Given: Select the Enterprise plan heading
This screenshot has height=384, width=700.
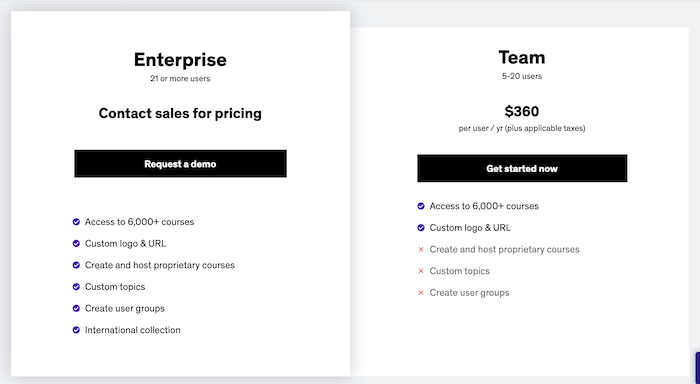Looking at the screenshot, I should point(180,60).
